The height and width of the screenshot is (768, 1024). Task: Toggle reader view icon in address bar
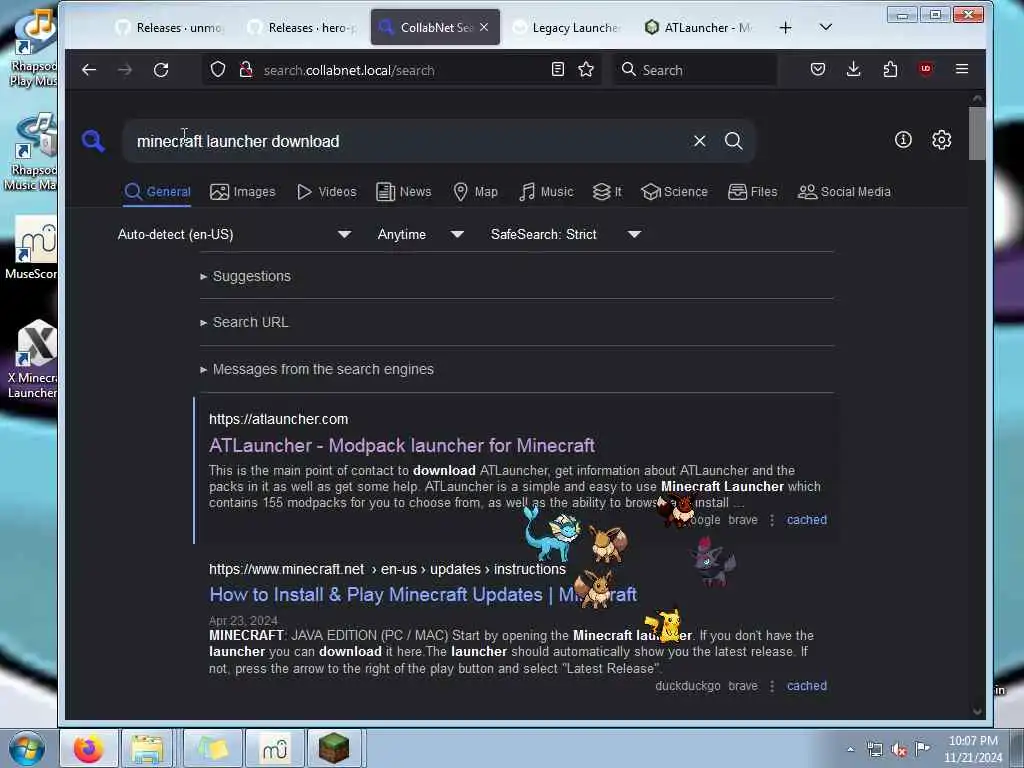(558, 69)
